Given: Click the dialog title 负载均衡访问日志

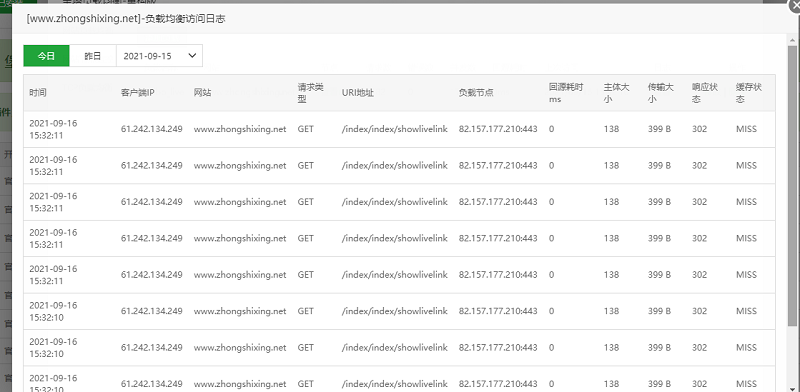Looking at the screenshot, I should point(126,19).
